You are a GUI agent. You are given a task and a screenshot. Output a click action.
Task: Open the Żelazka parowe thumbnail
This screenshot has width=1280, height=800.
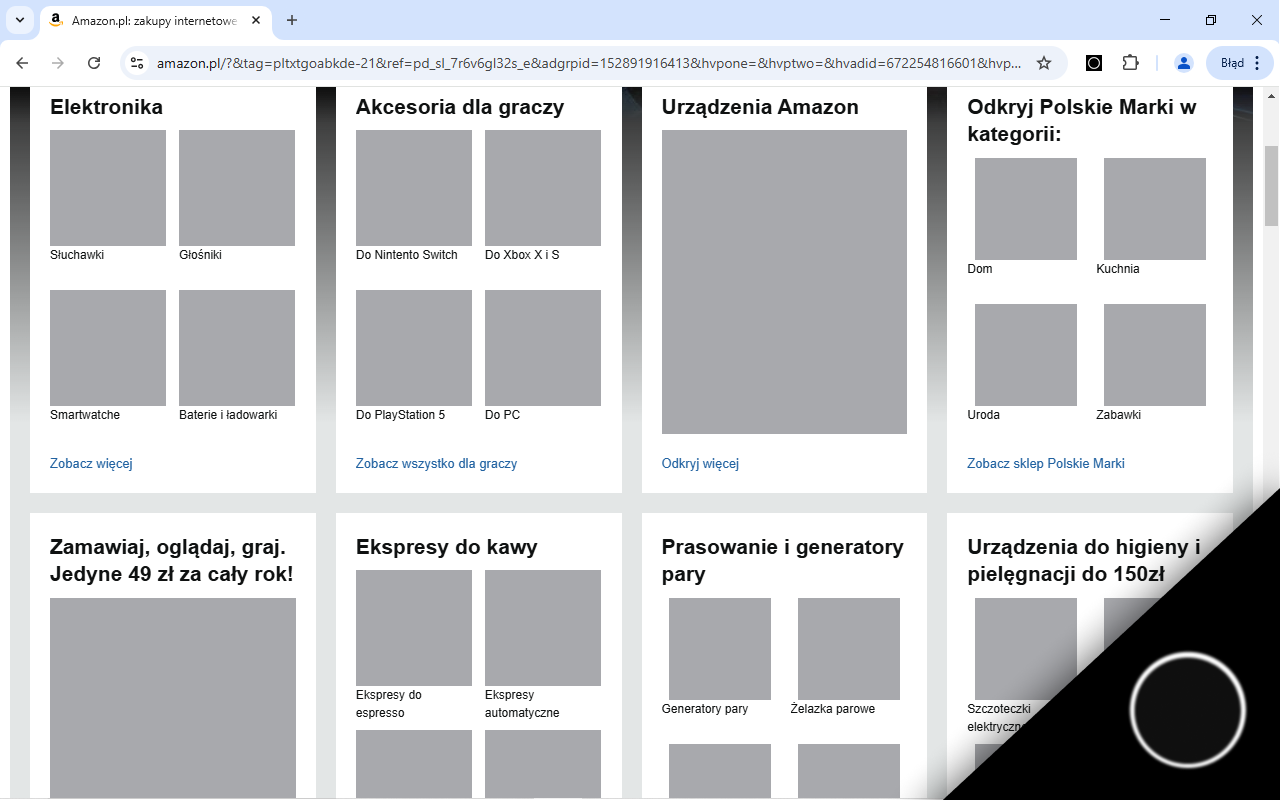(849, 649)
